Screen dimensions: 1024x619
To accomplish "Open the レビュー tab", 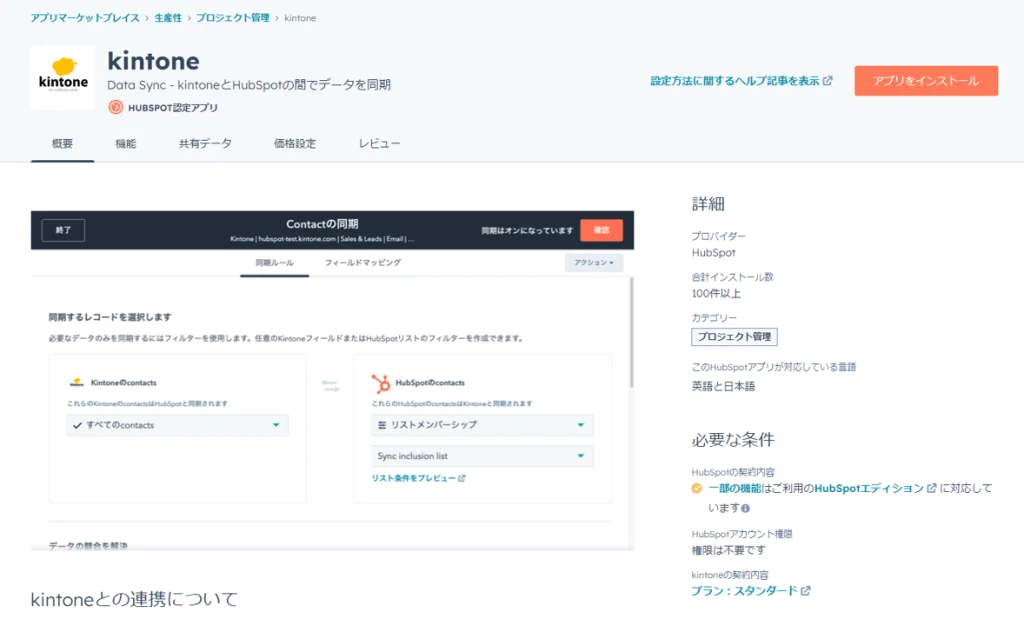I will [379, 144].
